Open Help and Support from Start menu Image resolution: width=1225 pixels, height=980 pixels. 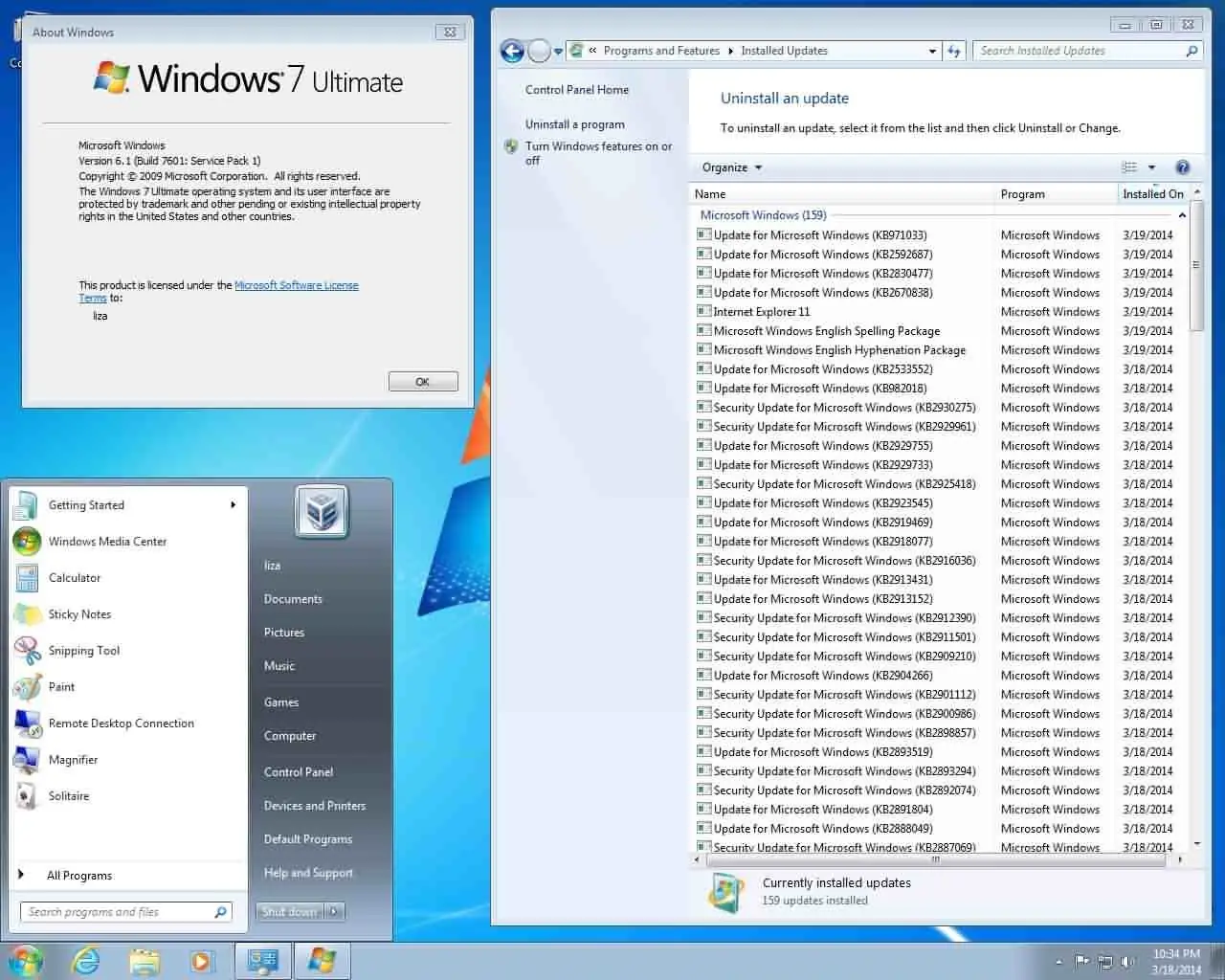308,873
